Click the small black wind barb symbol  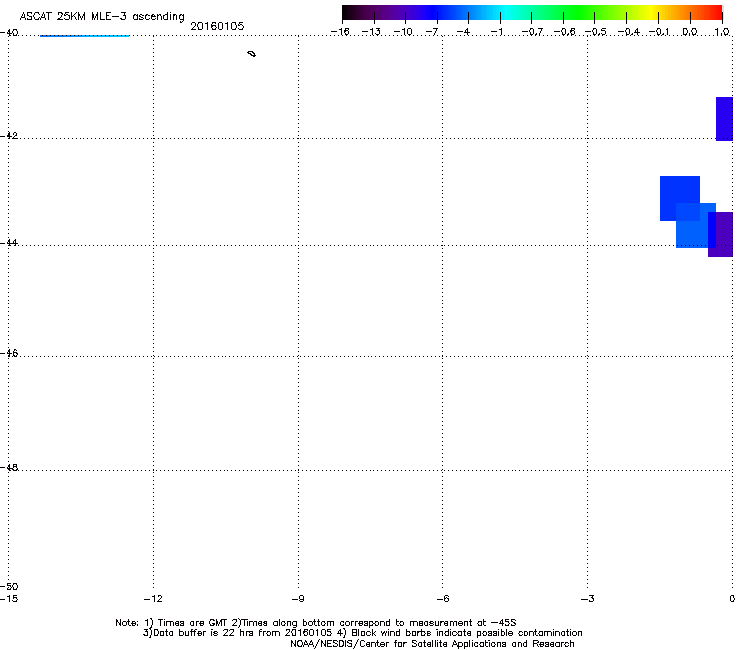click(252, 54)
